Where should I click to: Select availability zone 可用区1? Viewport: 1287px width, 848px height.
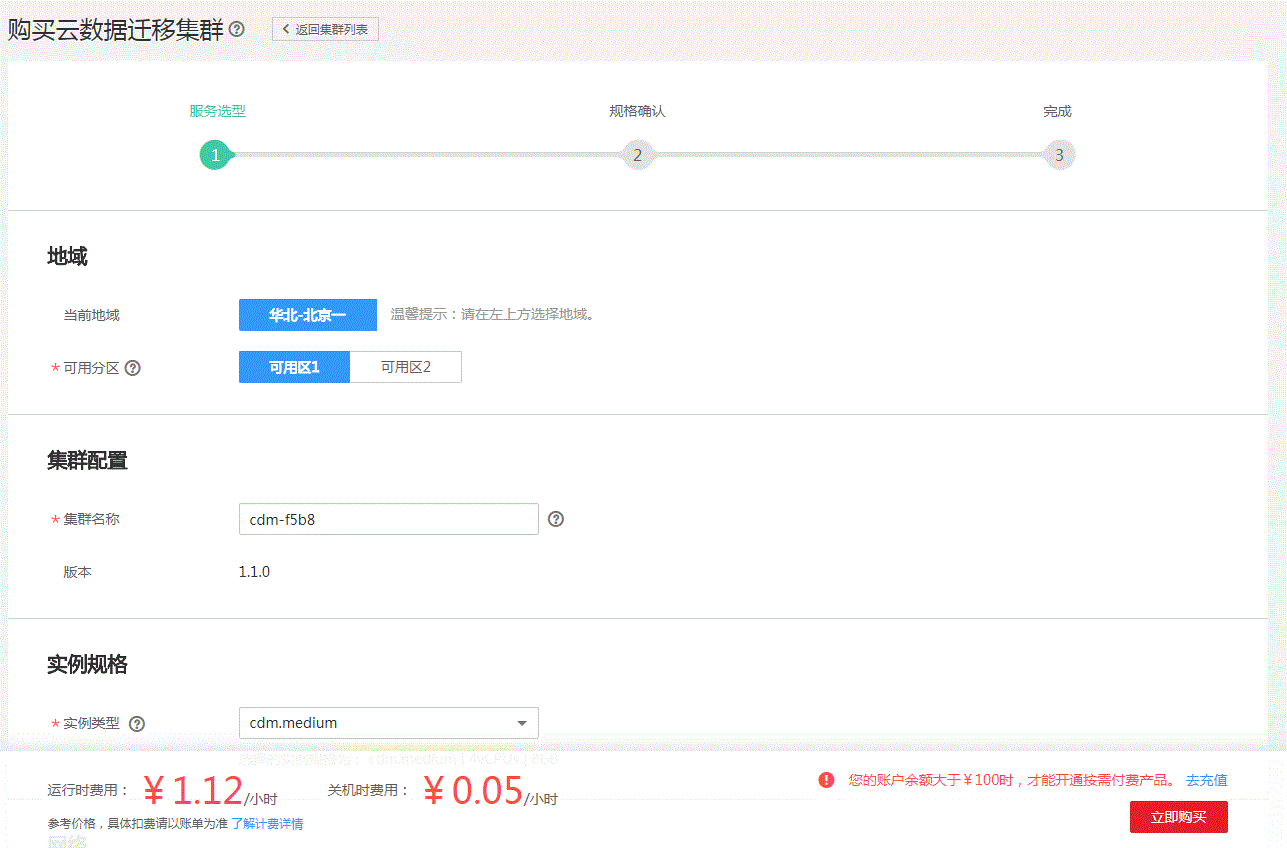click(293, 367)
